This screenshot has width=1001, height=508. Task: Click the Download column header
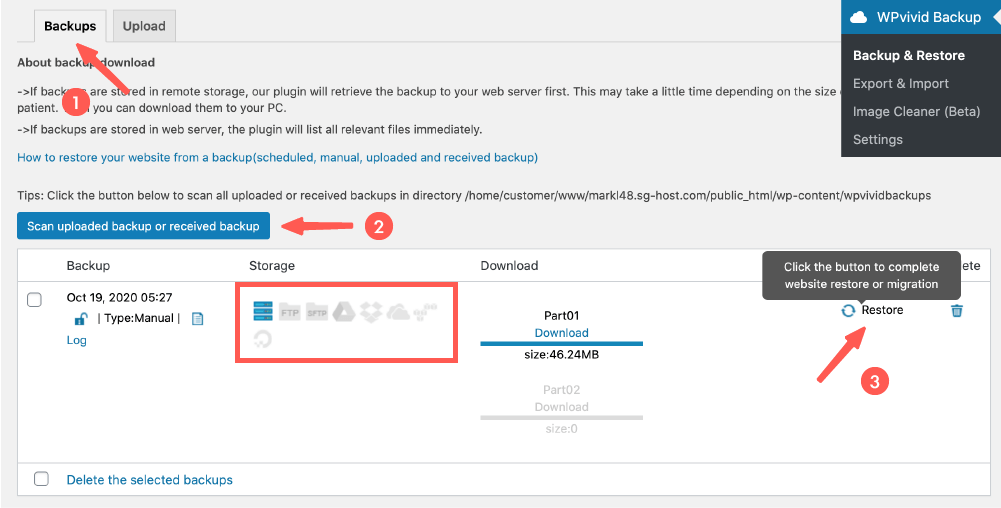point(509,265)
